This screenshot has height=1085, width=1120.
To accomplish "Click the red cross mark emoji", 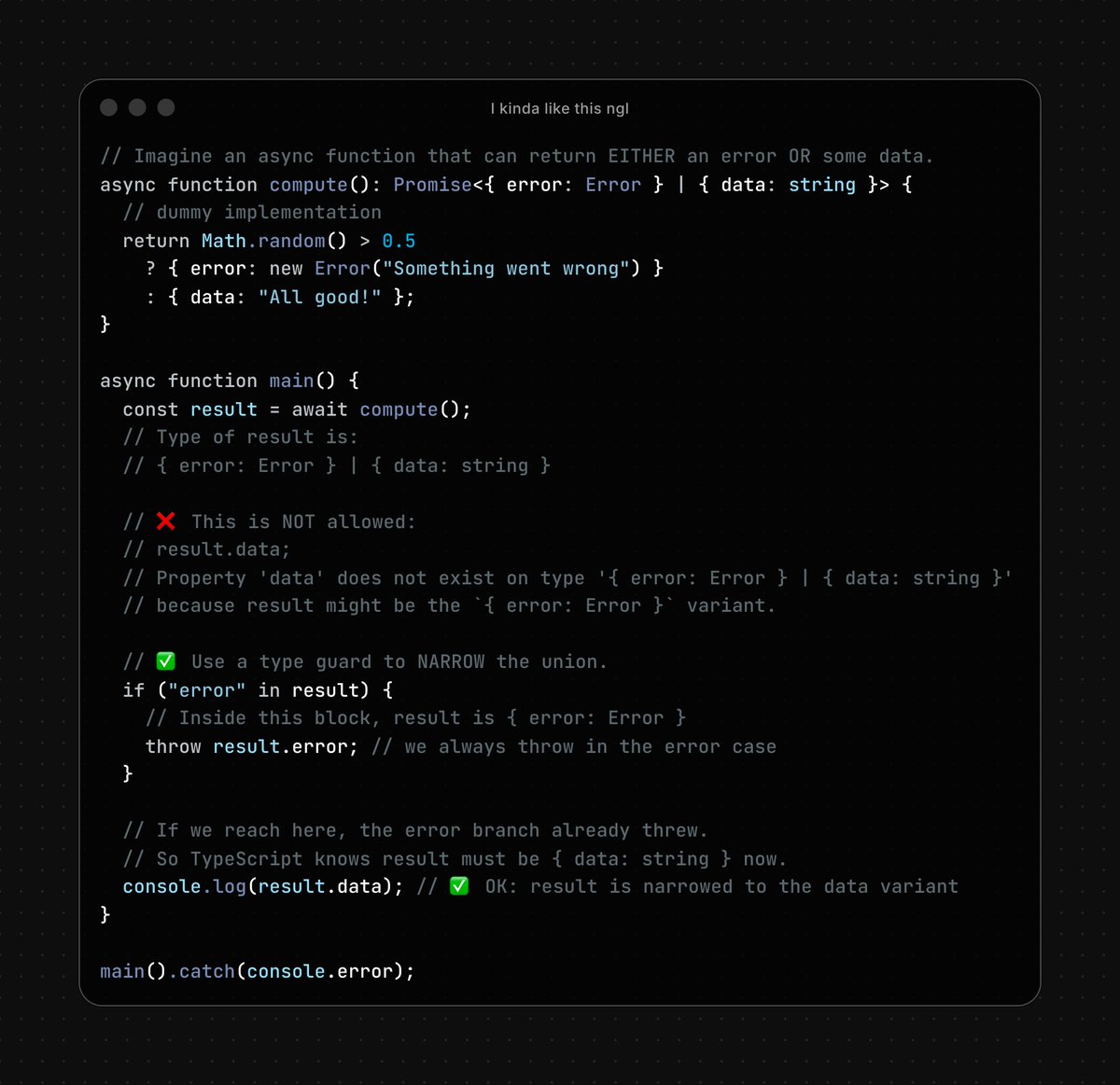I will click(166, 521).
